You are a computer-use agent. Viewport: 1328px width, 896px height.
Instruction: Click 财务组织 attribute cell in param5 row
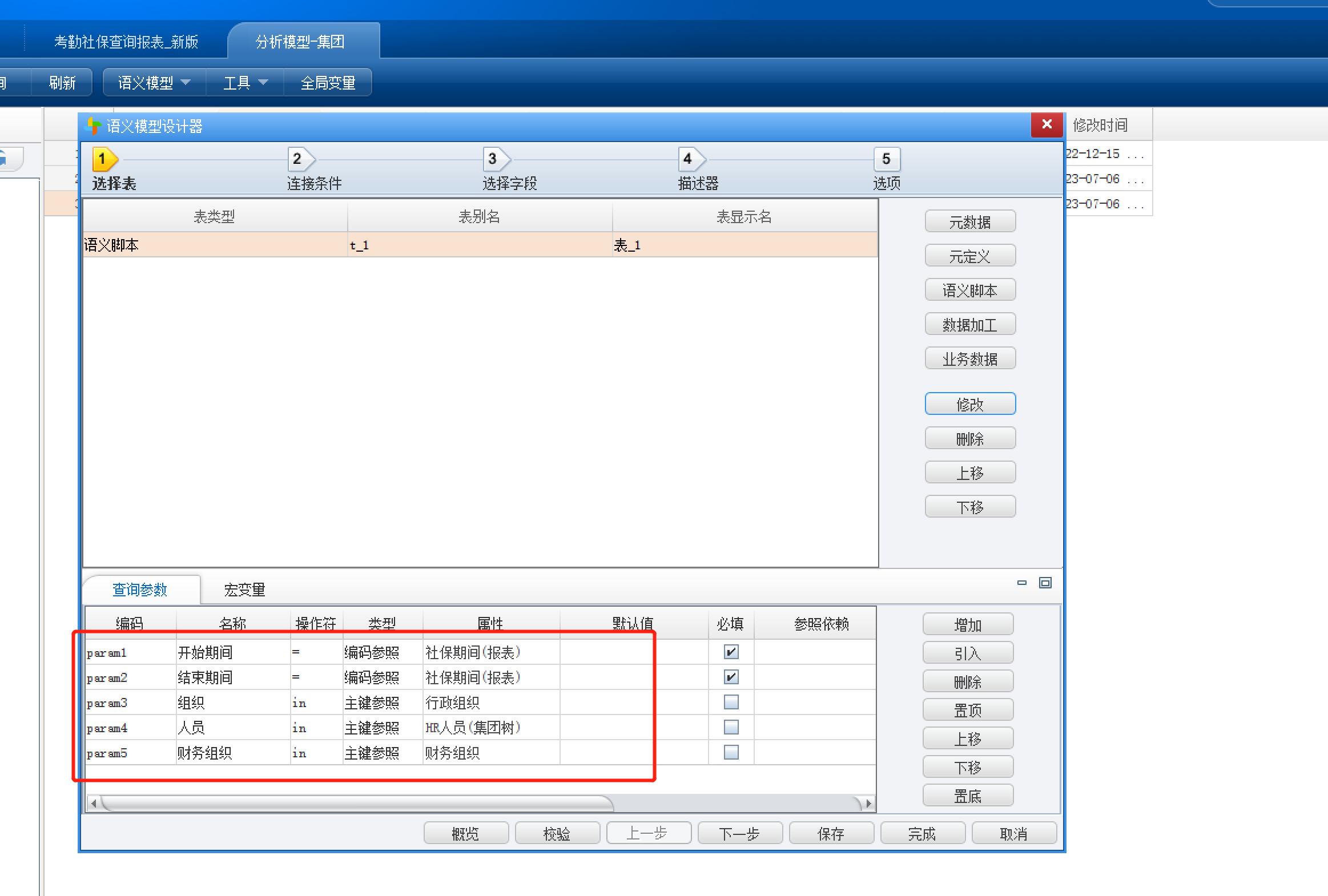point(492,753)
